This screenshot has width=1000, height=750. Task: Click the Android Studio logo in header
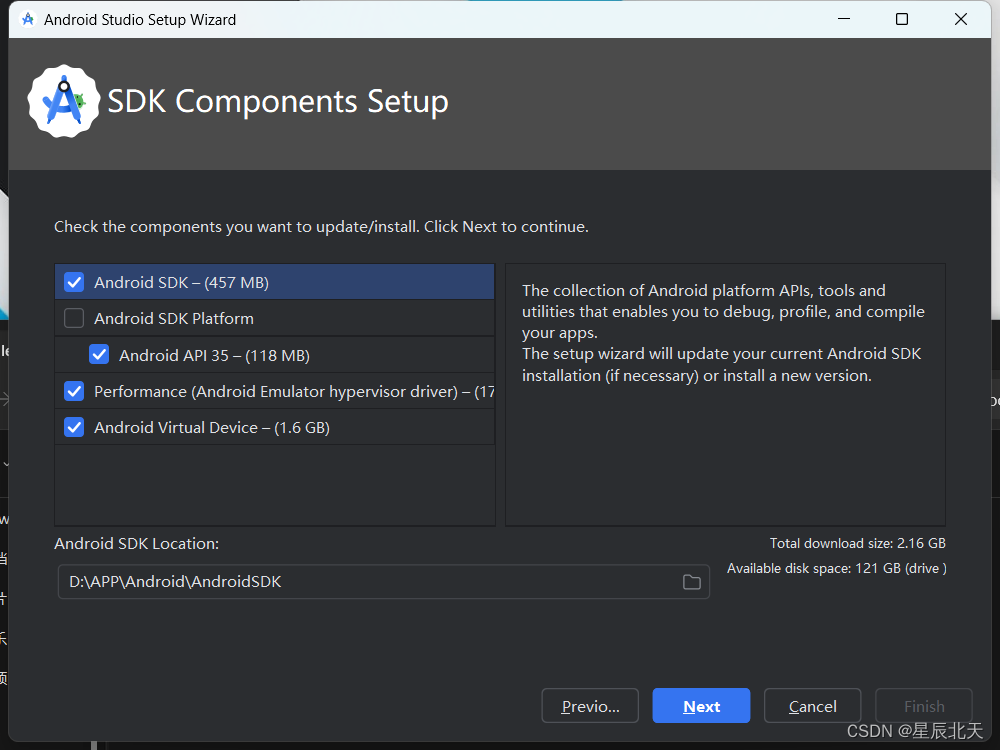[64, 101]
